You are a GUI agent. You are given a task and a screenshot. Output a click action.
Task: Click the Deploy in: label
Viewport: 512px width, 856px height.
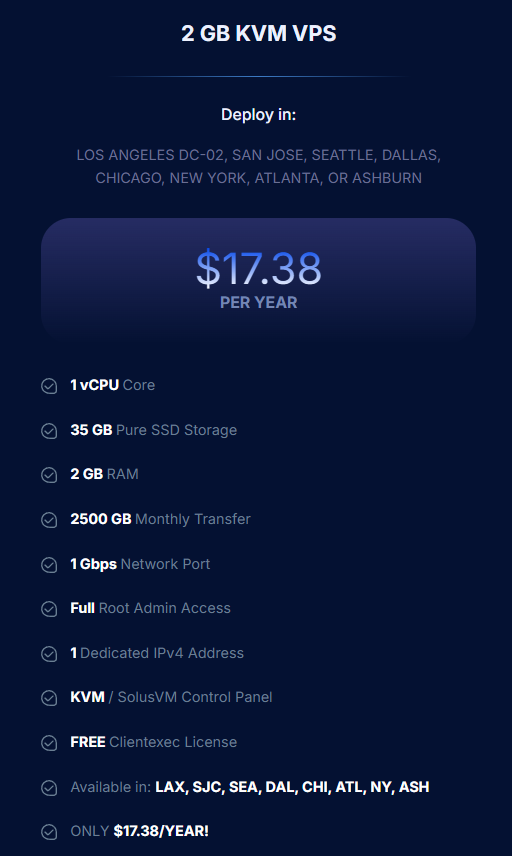(258, 115)
